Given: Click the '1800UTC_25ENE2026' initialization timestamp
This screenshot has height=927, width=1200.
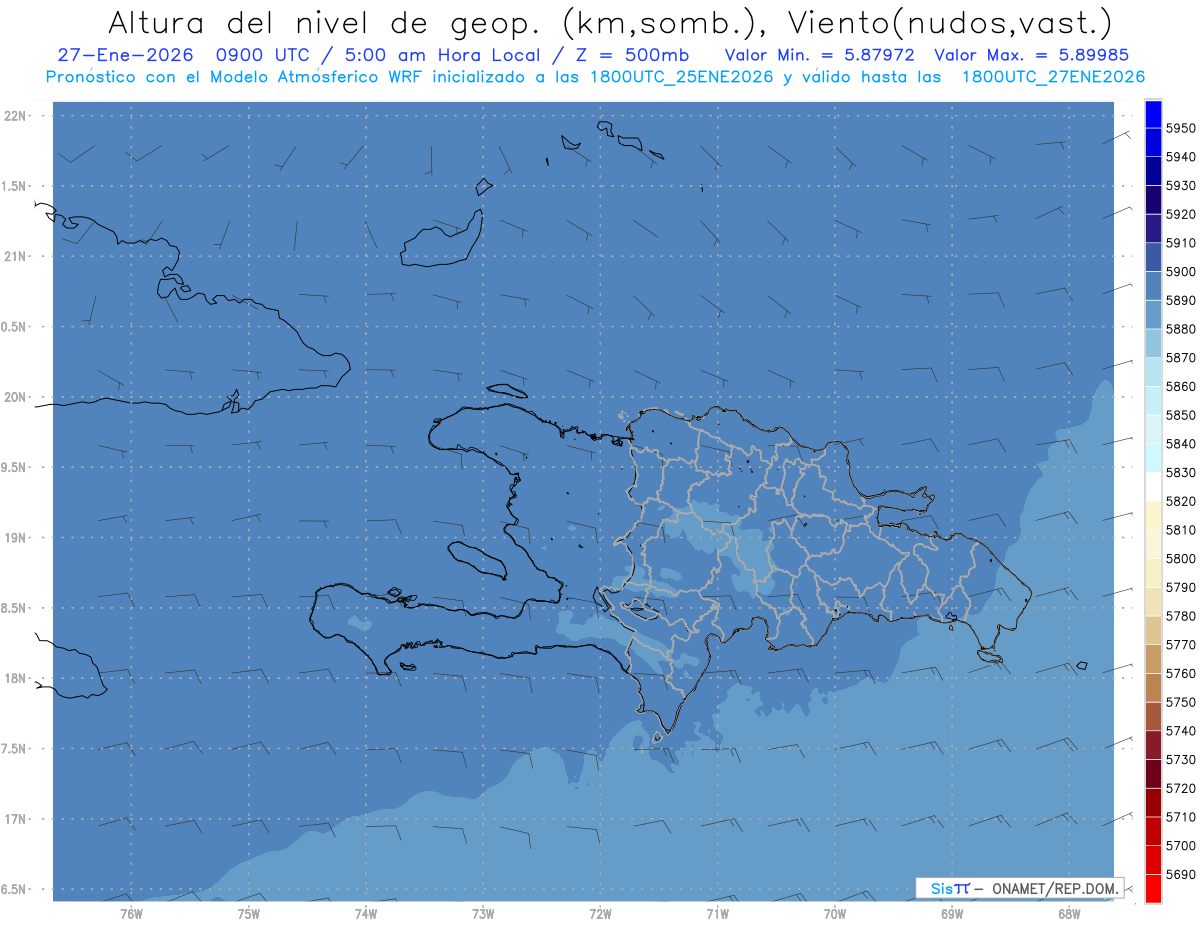Looking at the screenshot, I should point(682,77).
